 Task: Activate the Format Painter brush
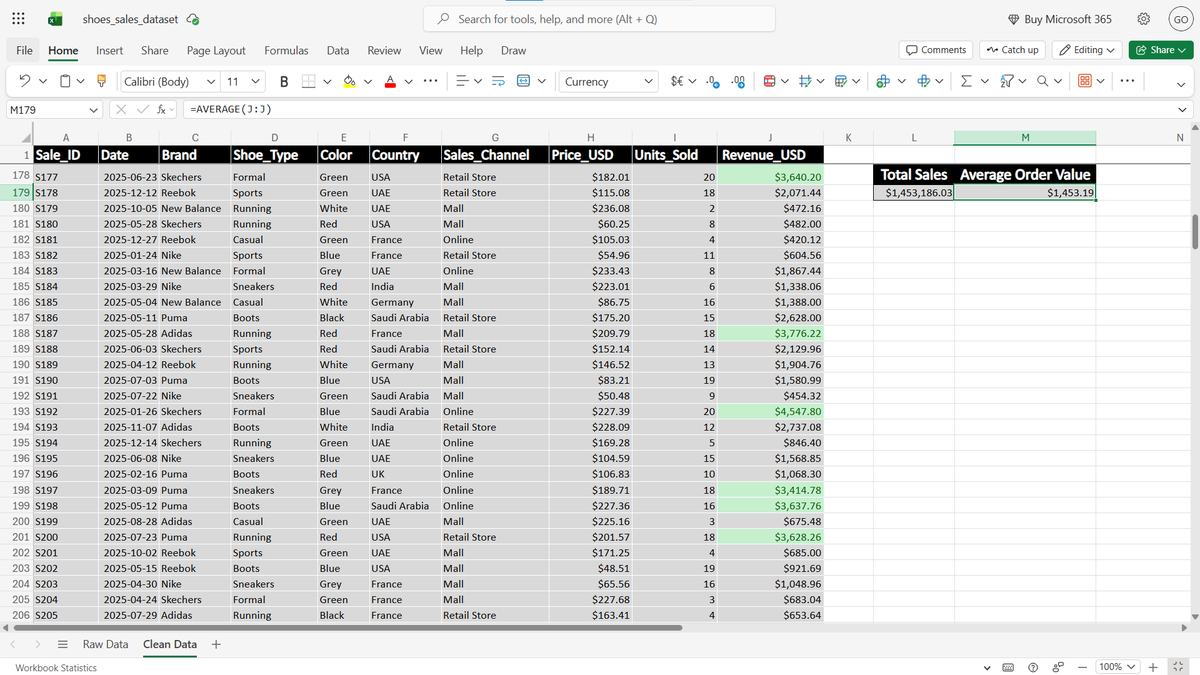tap(101, 82)
